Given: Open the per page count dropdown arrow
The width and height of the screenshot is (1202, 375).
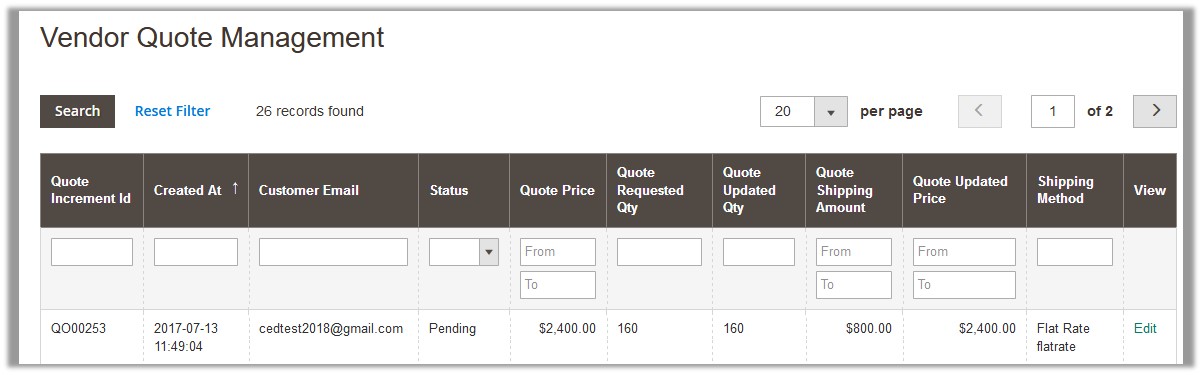Looking at the screenshot, I should tap(830, 112).
